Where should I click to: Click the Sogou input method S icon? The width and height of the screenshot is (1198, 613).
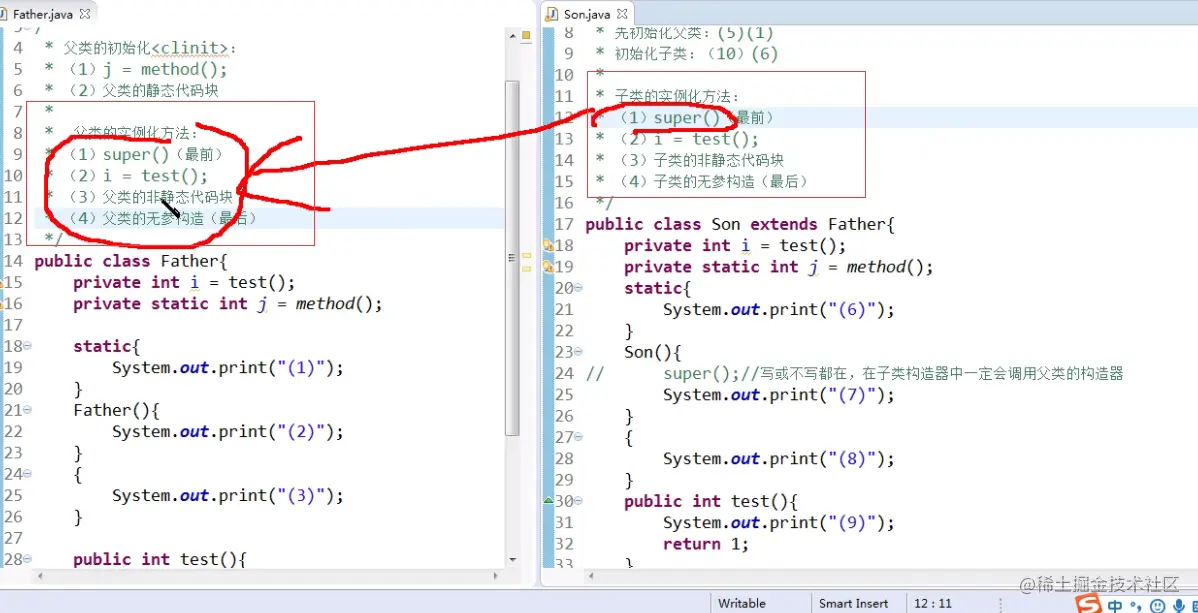(1088, 604)
